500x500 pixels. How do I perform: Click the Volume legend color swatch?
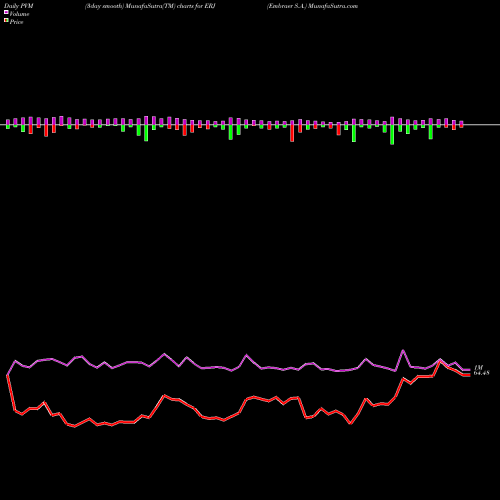[x=6, y=13]
